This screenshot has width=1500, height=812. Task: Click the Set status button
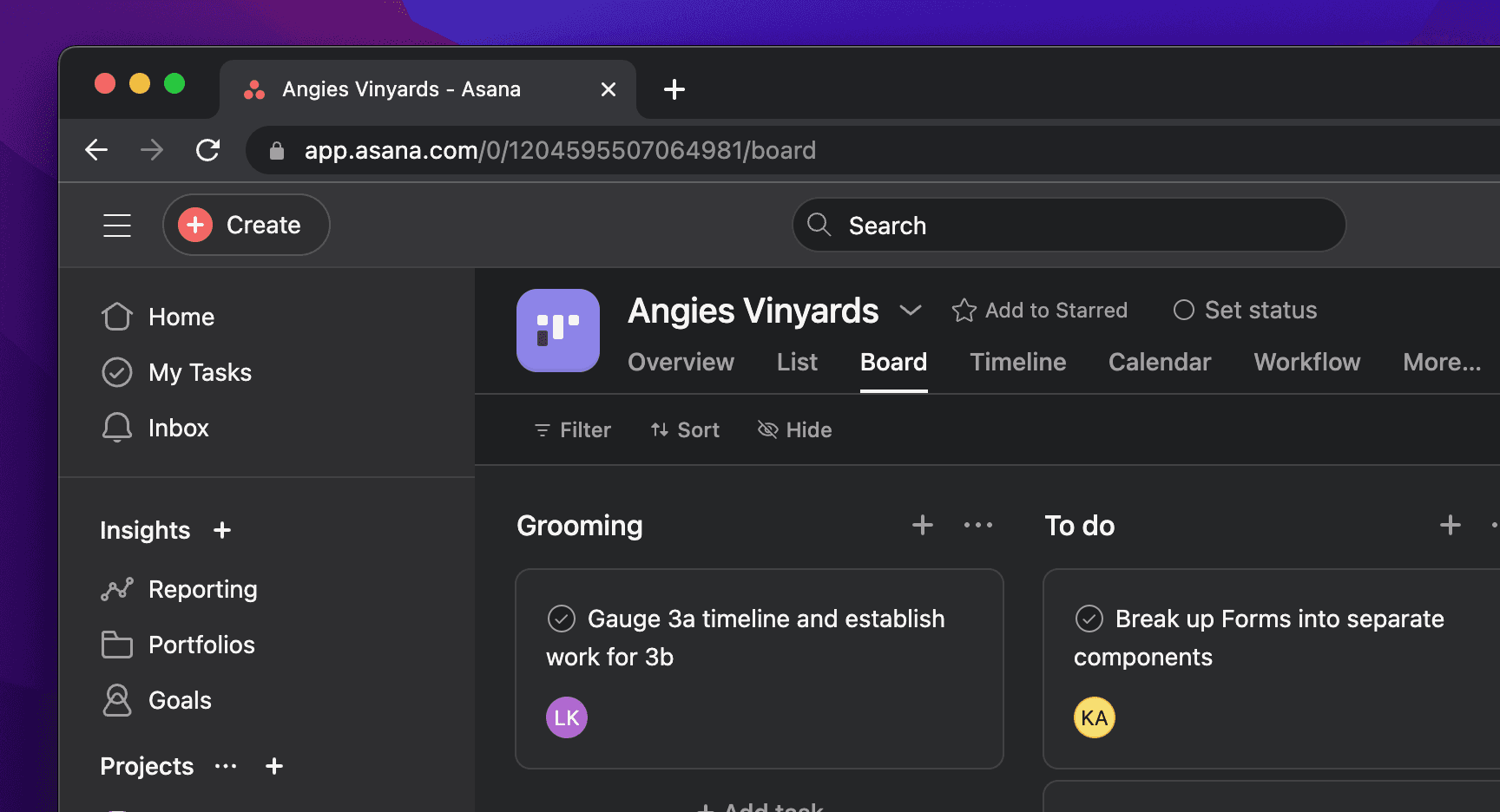tap(1245, 311)
